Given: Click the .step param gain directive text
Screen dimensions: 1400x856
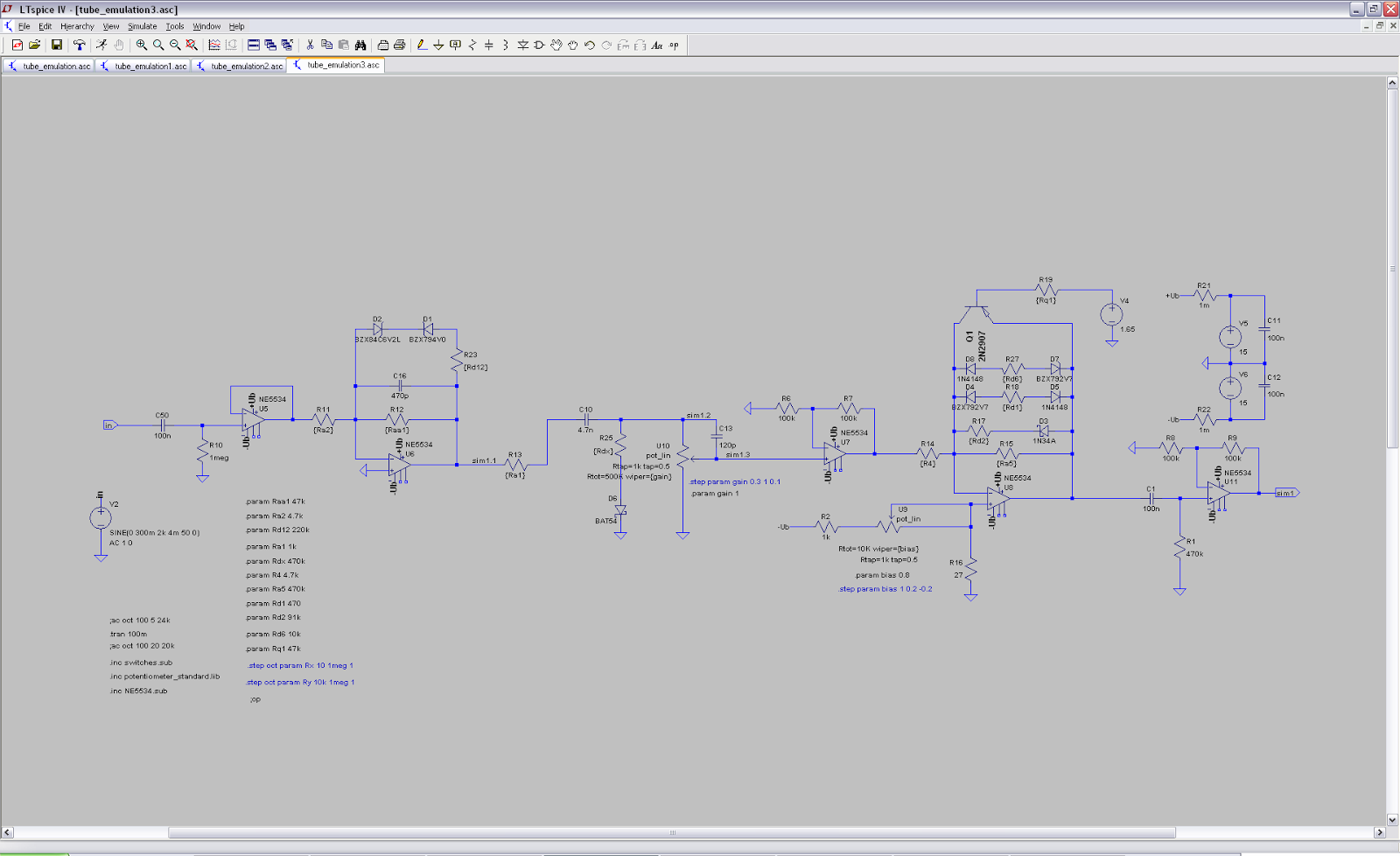Looking at the screenshot, I should point(734,481).
